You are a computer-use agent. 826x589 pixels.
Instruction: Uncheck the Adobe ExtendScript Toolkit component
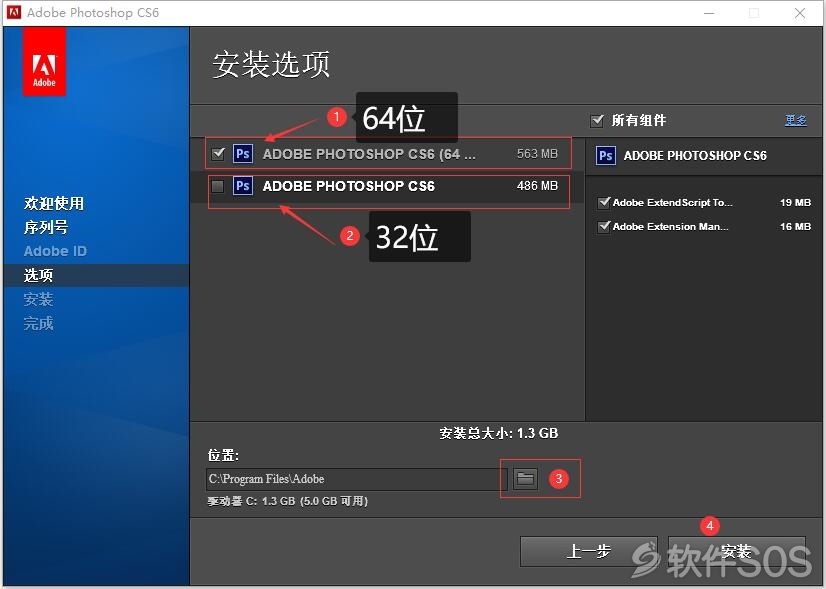pos(604,202)
